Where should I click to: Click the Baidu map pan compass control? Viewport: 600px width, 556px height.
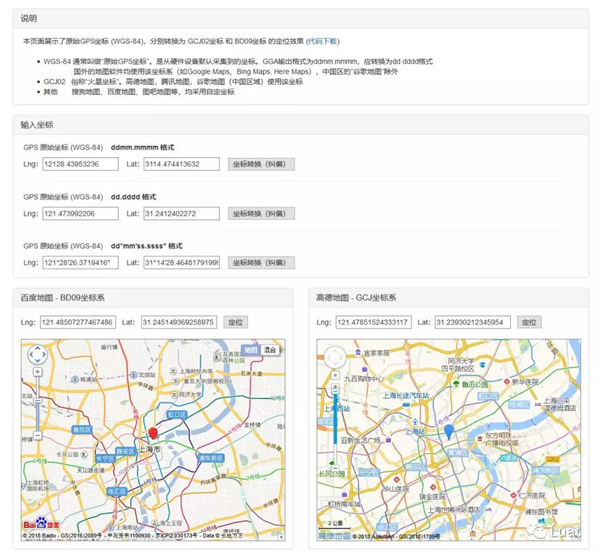tap(38, 354)
